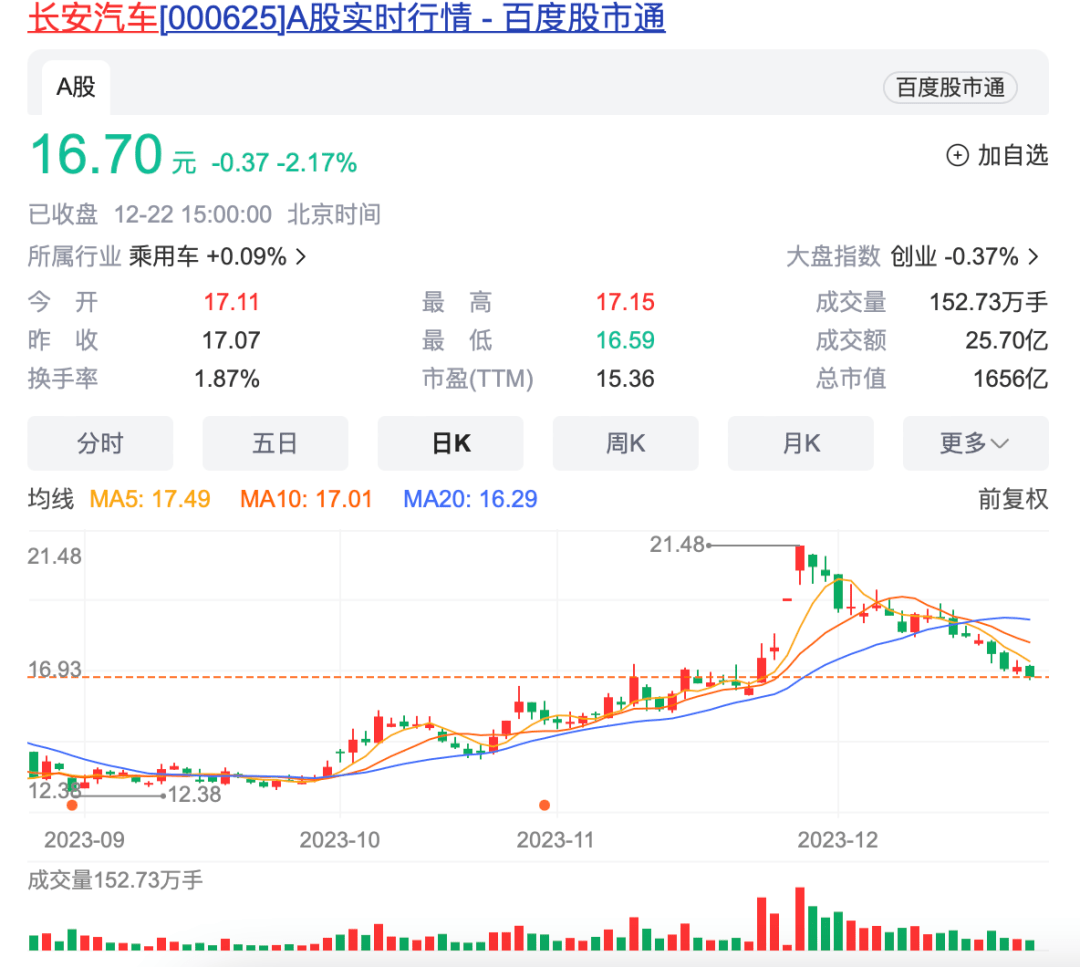1080x967 pixels.
Task: Click the 今开 value 17.11
Action: [x=231, y=302]
